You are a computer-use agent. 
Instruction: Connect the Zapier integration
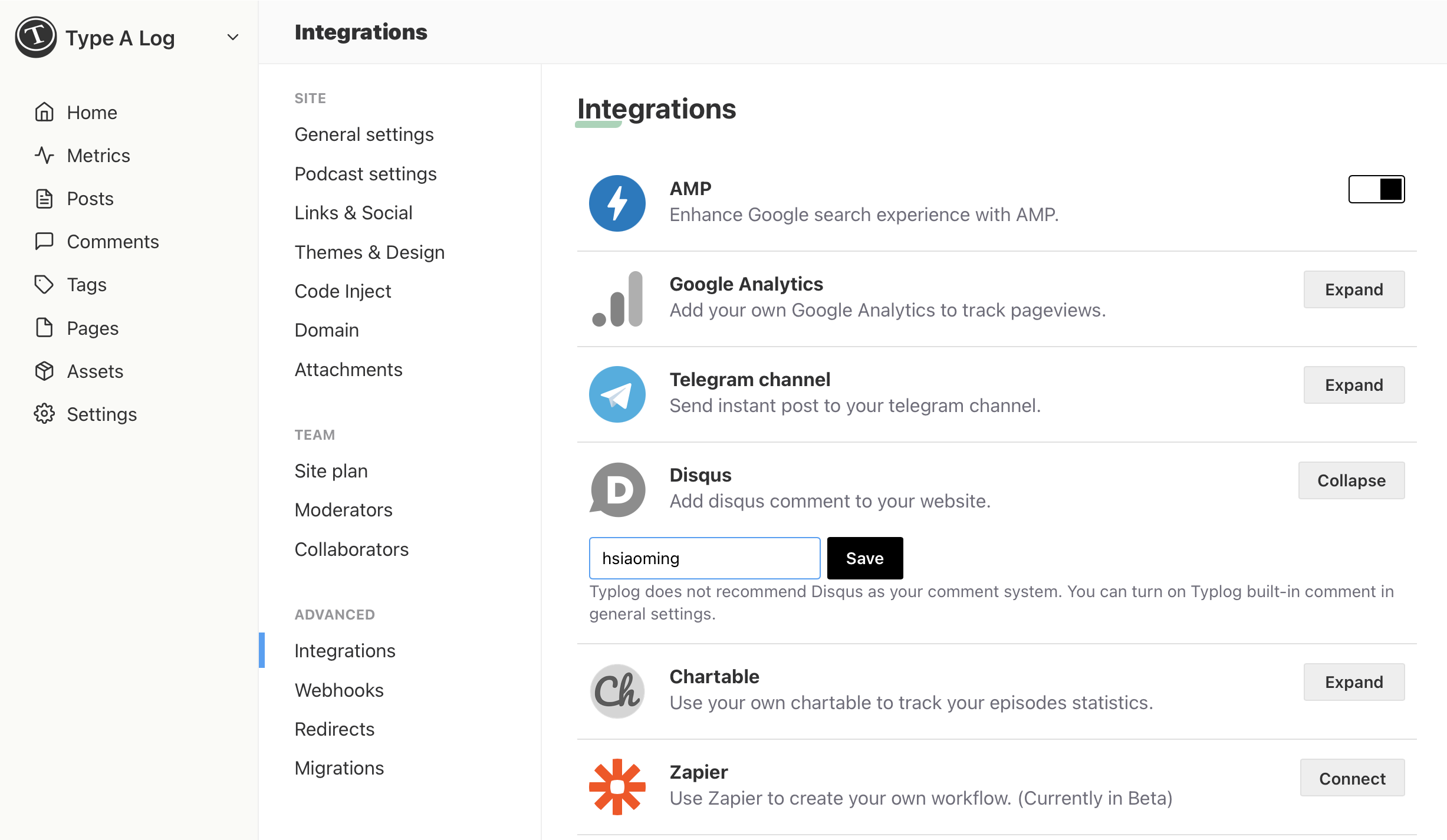(x=1352, y=778)
